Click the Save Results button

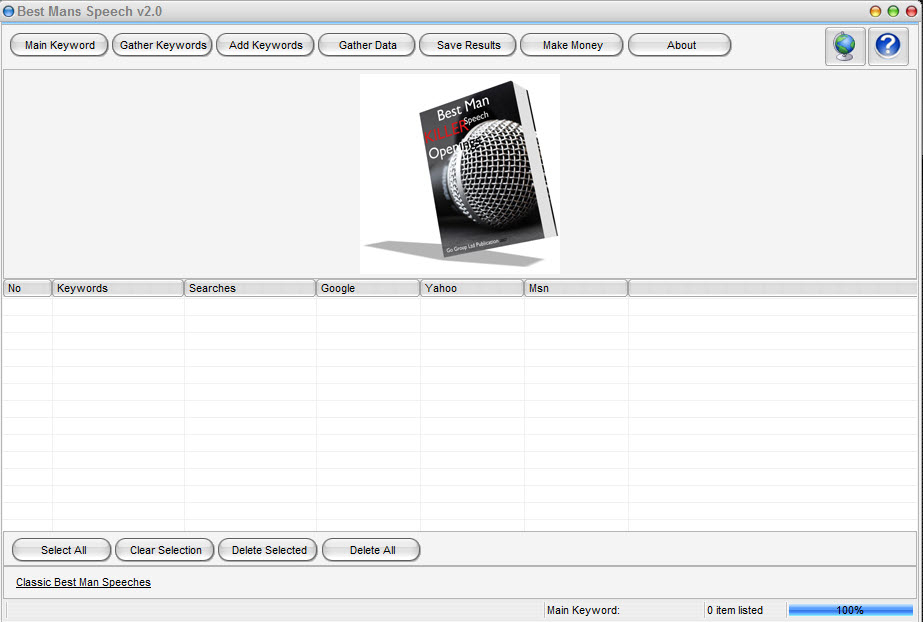468,45
